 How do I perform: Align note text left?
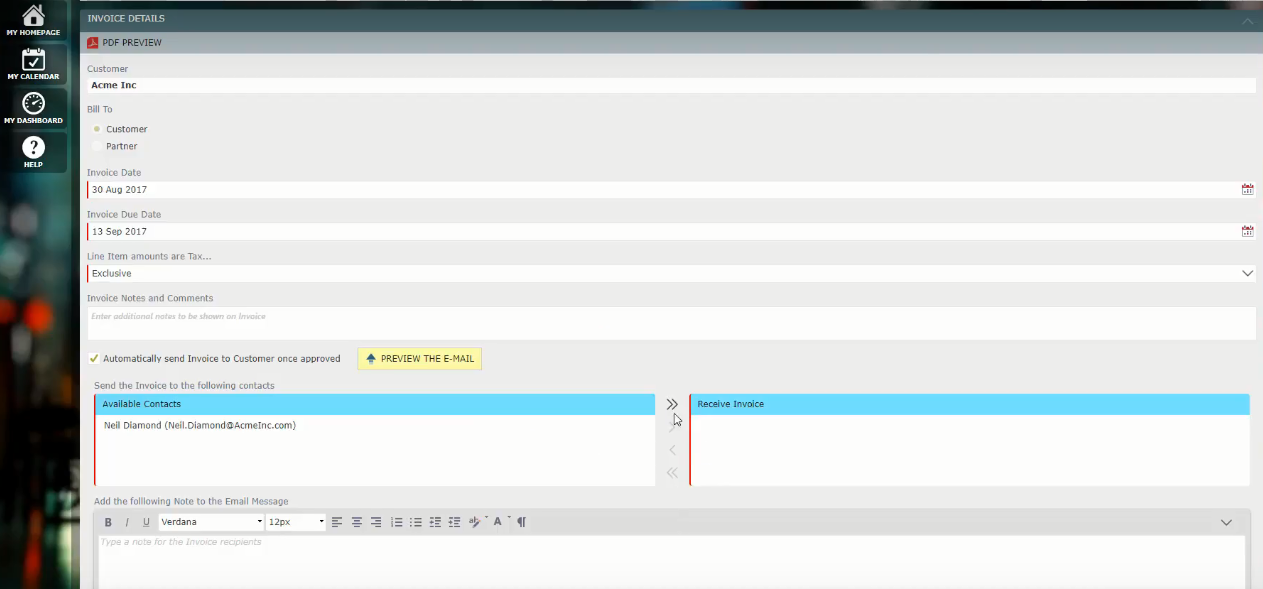click(x=337, y=522)
